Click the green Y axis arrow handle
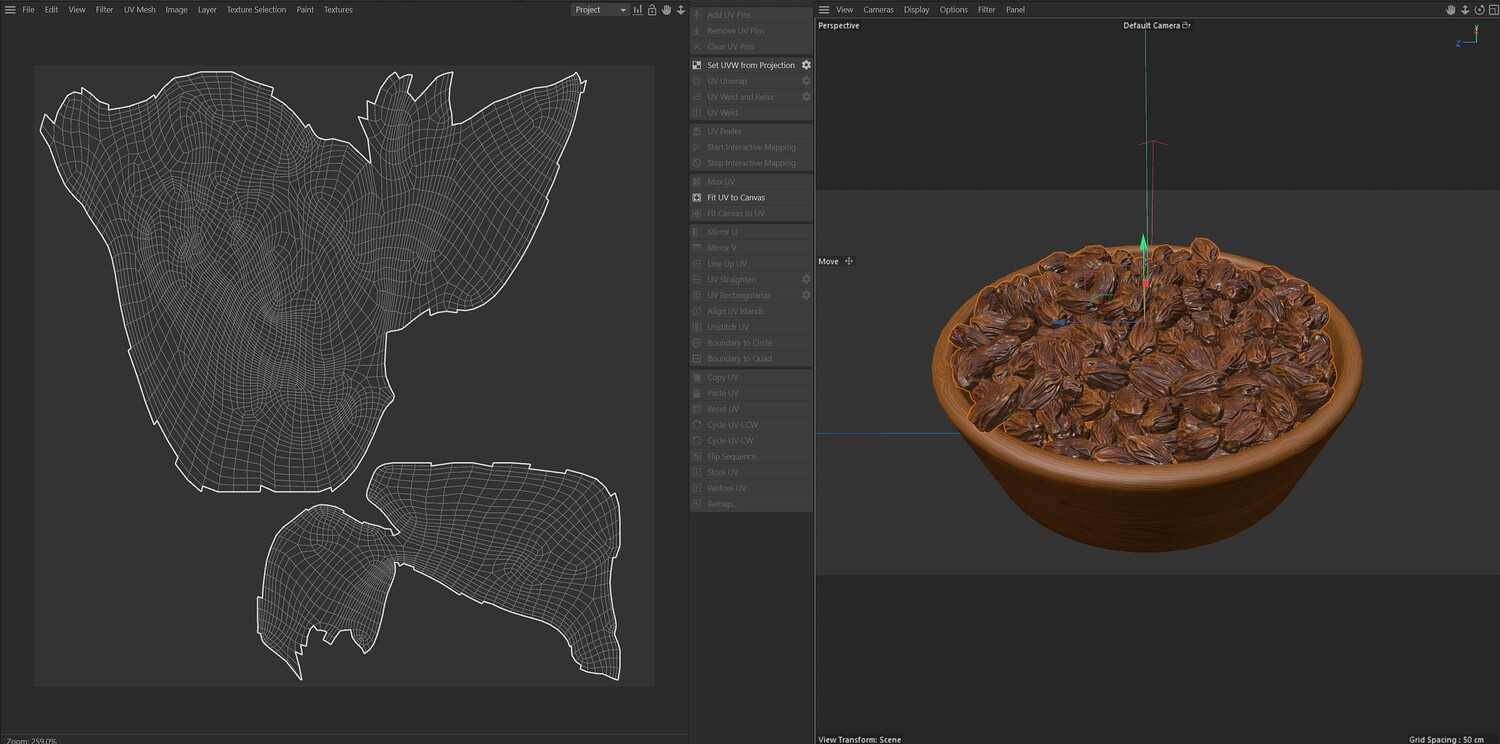The height and width of the screenshot is (744, 1500). pyautogui.click(x=1144, y=243)
